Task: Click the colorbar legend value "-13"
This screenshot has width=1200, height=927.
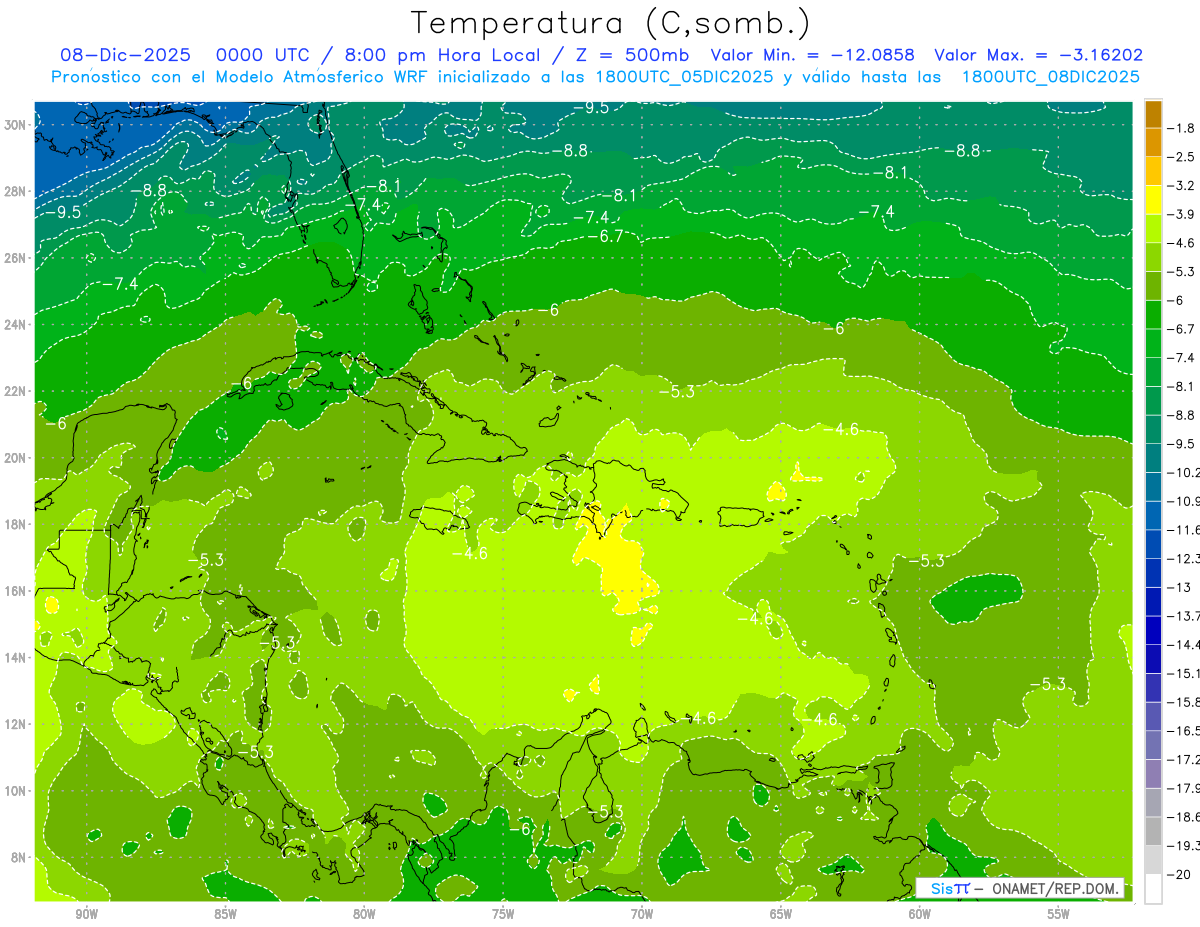Action: coord(1178,587)
